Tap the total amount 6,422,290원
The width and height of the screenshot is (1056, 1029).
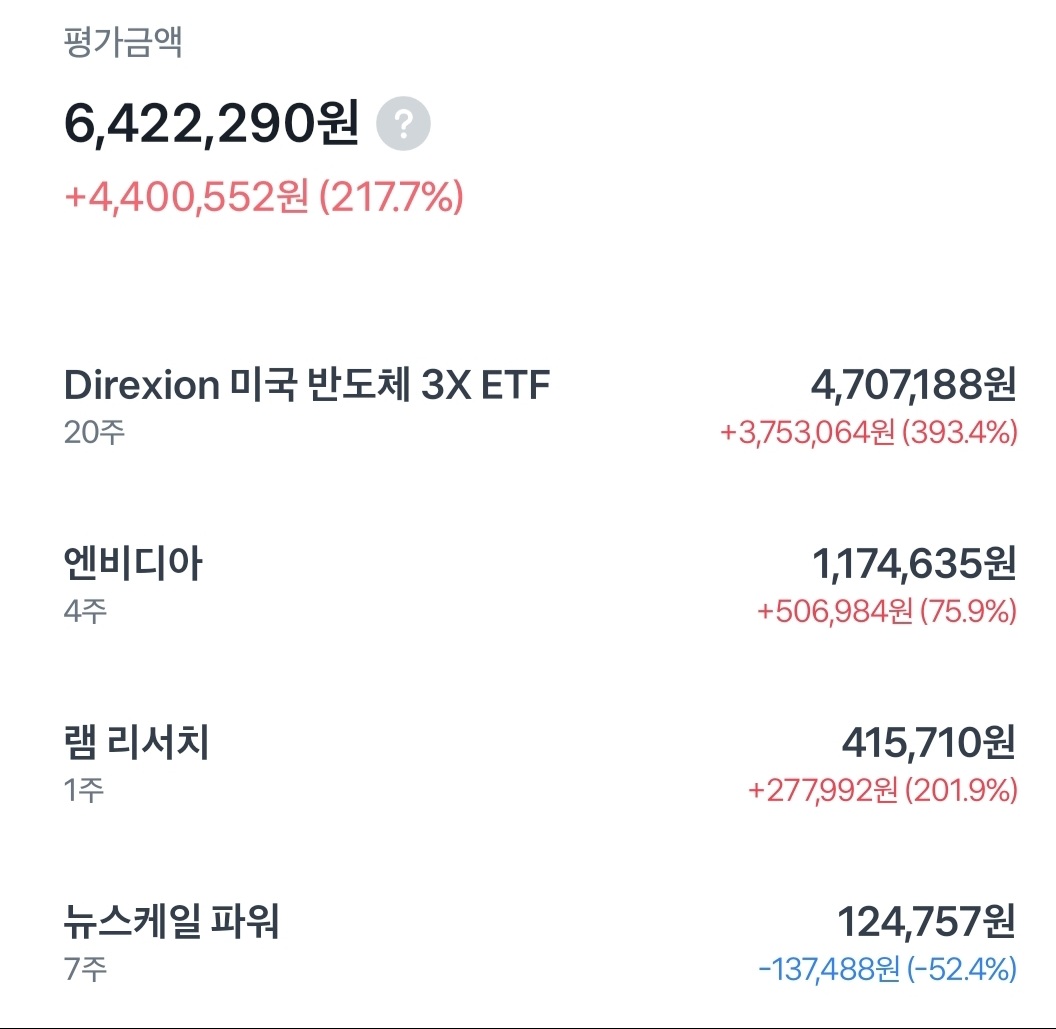(211, 123)
